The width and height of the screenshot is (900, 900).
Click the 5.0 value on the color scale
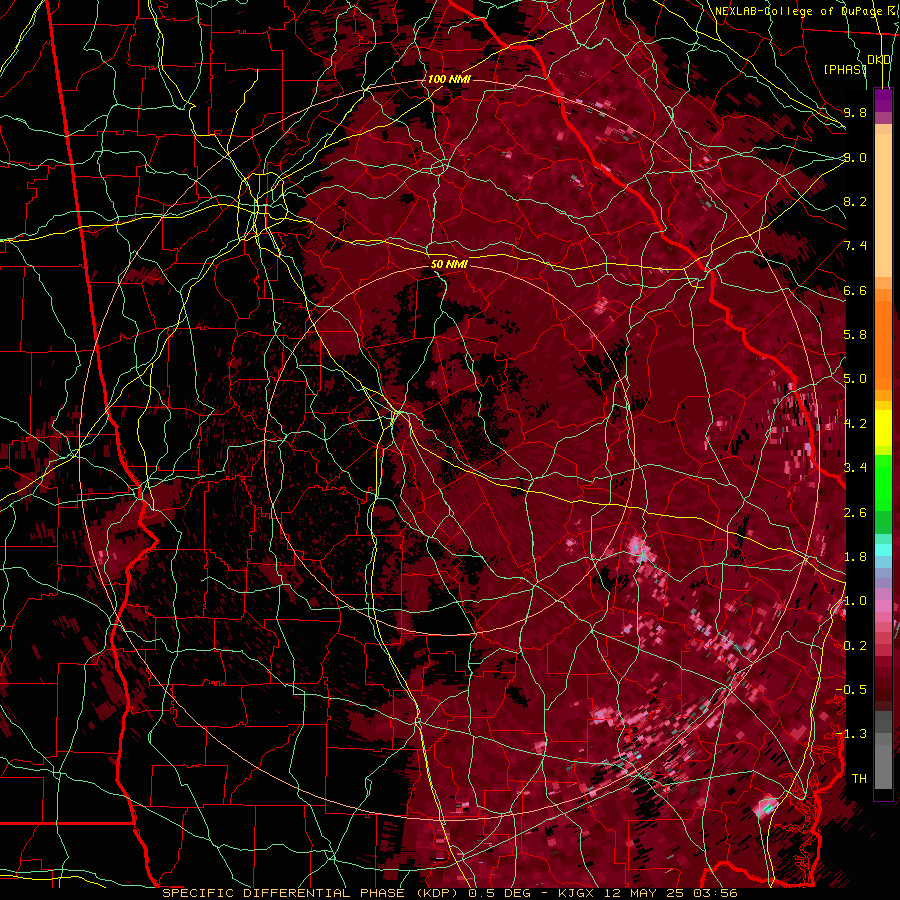(855, 379)
